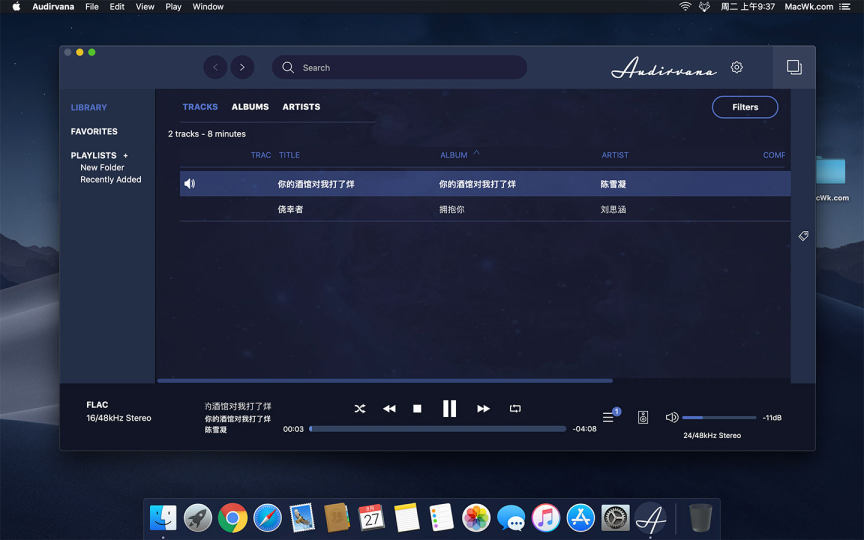
Task: Mute using the volume speaker icon
Action: pyautogui.click(x=672, y=417)
